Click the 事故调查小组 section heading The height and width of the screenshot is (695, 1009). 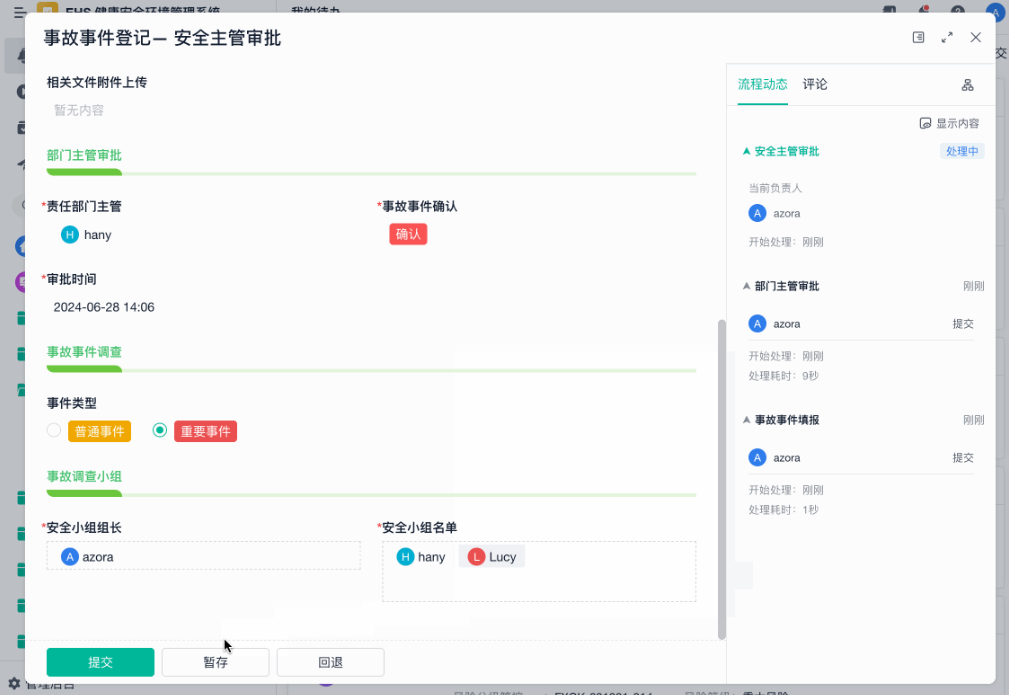click(84, 476)
